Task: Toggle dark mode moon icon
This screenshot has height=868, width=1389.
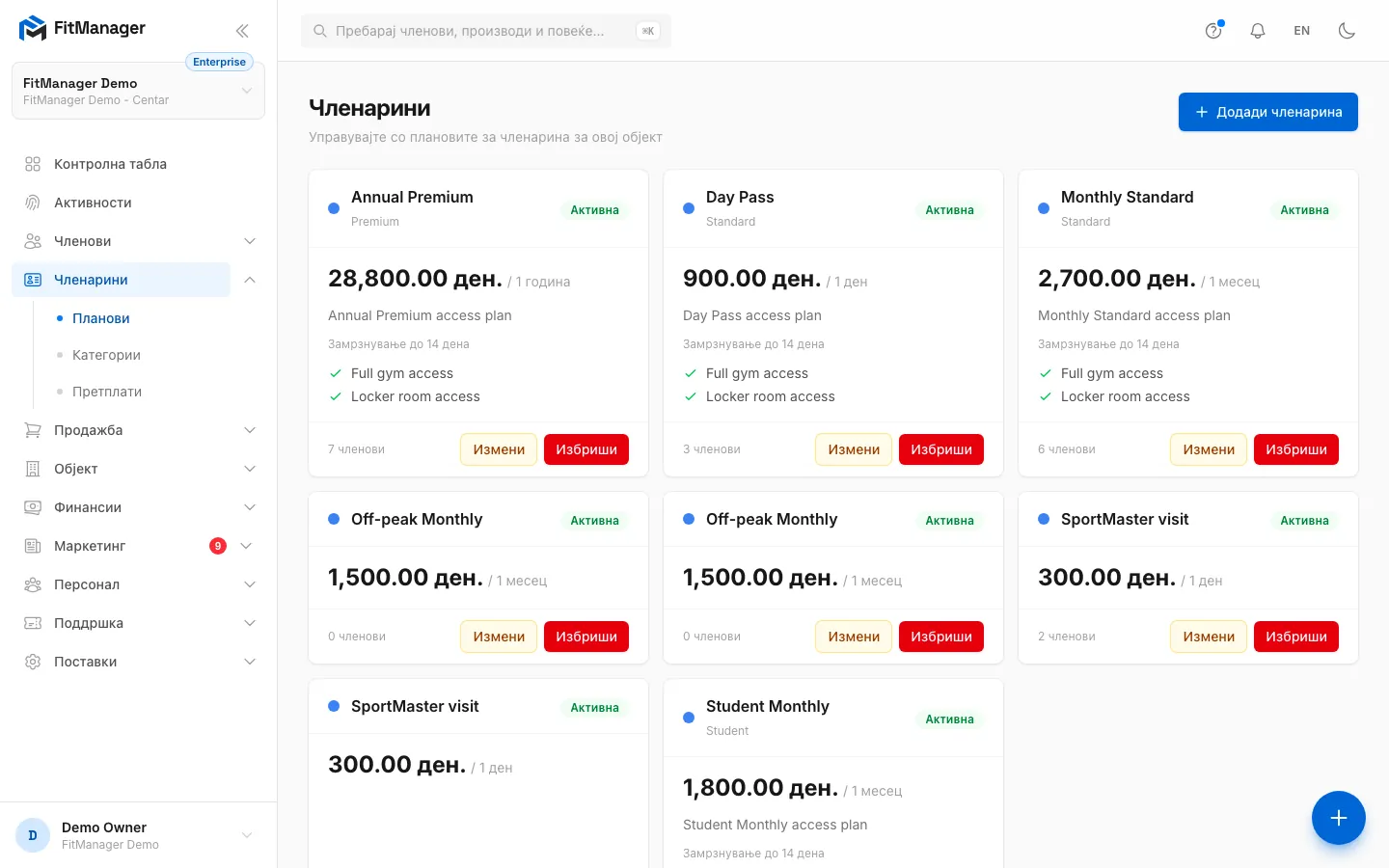Action: click(1347, 31)
